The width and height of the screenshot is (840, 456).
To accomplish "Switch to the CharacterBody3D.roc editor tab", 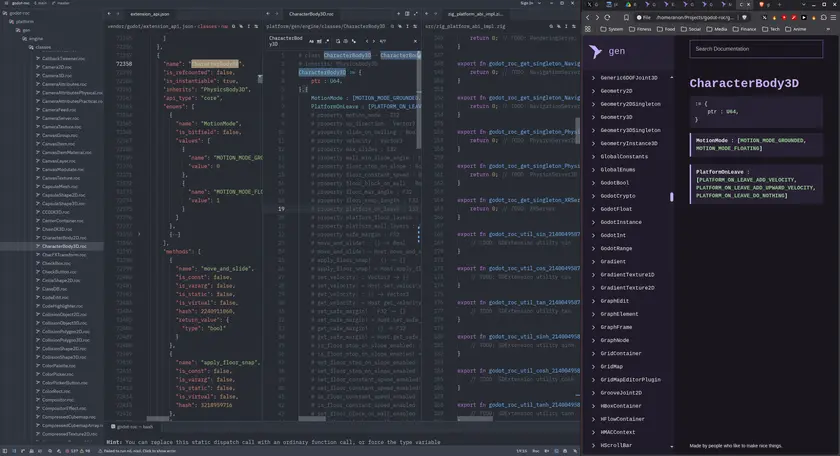I will point(312,14).
